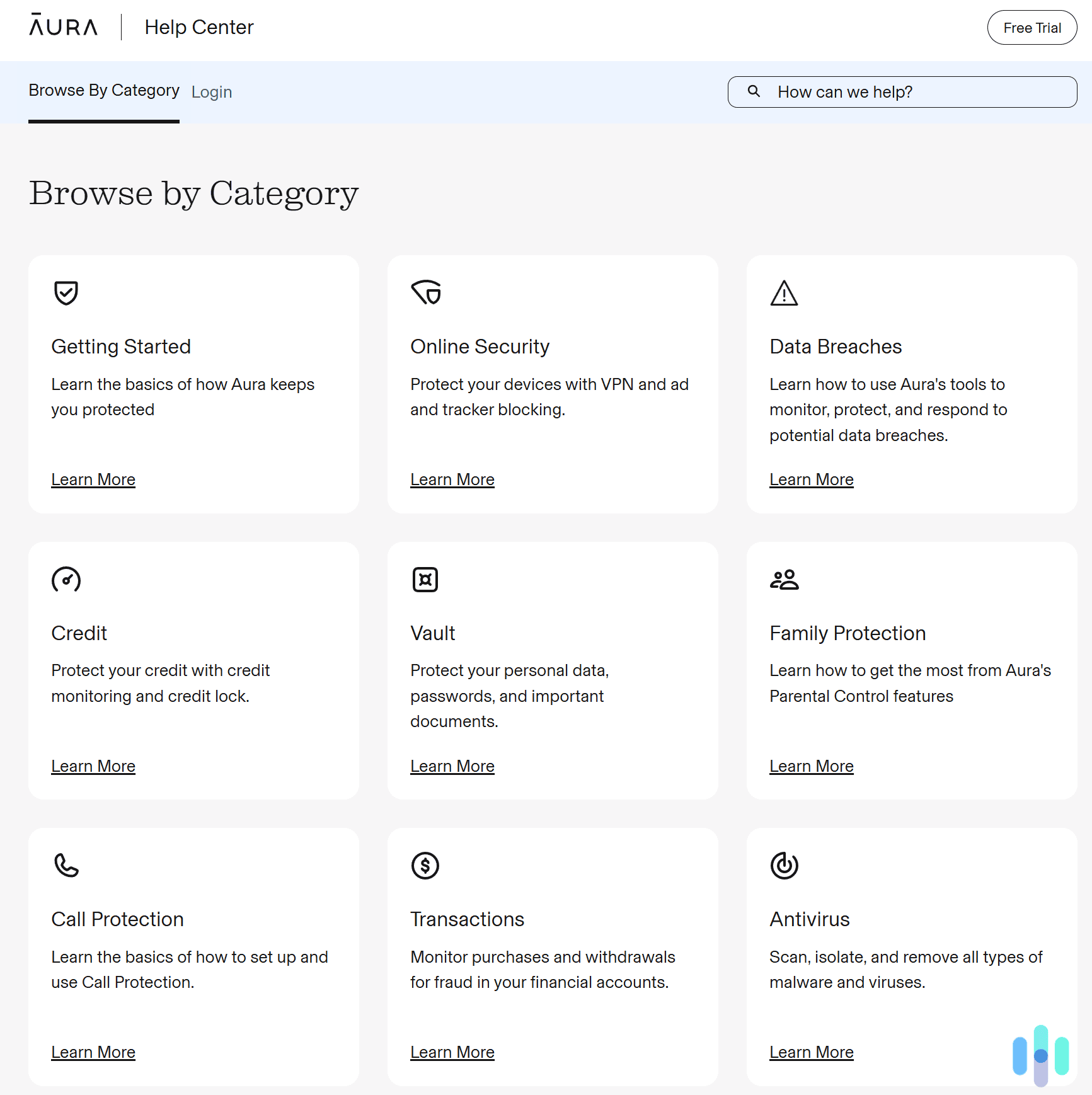The image size is (1092, 1095).
Task: Click the Family Protection people icon
Action: click(784, 579)
